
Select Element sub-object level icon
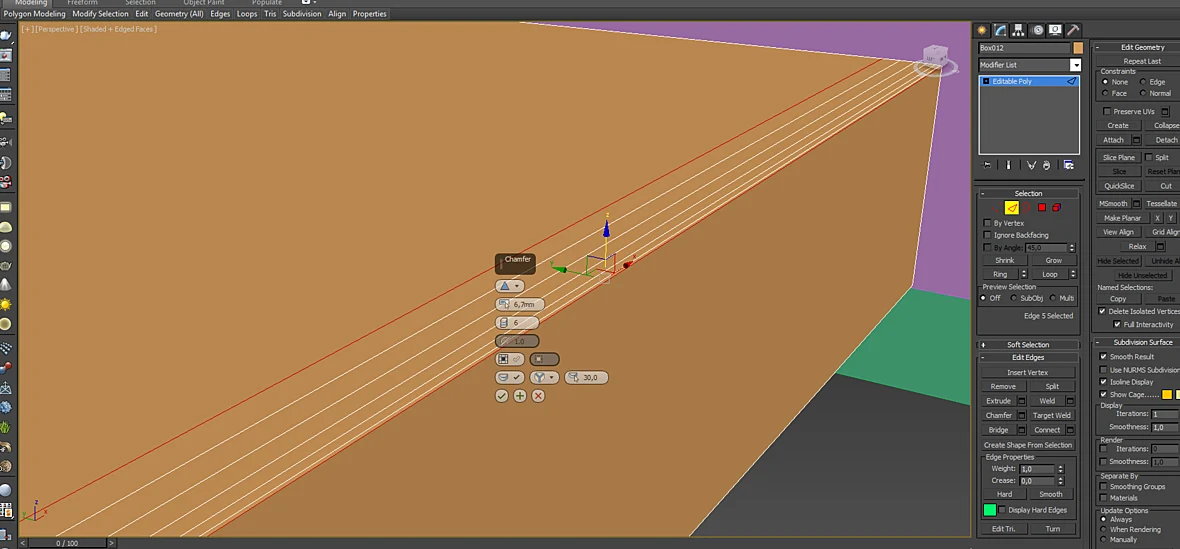[x=1057, y=208]
